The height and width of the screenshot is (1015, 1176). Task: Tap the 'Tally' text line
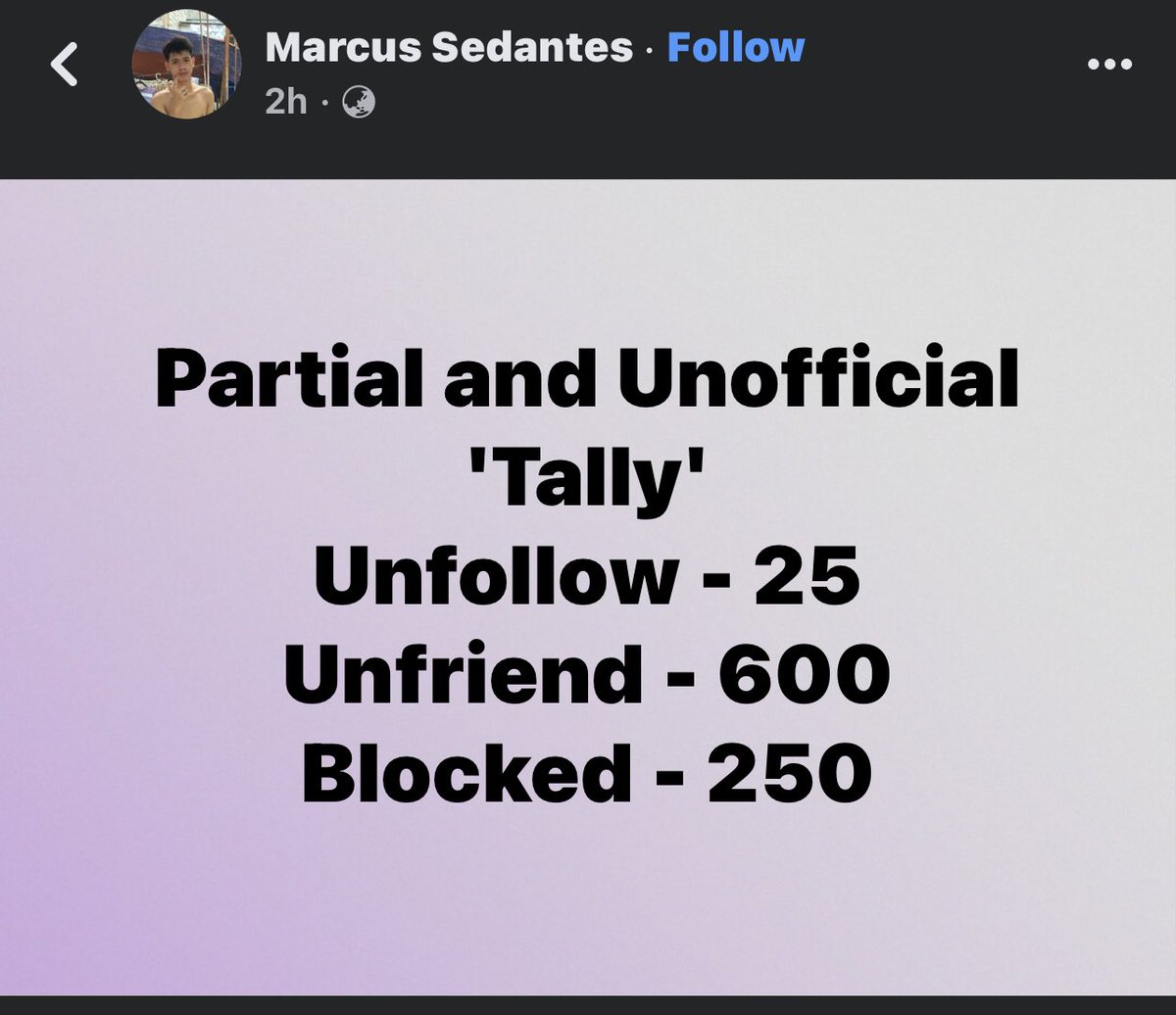588,481
